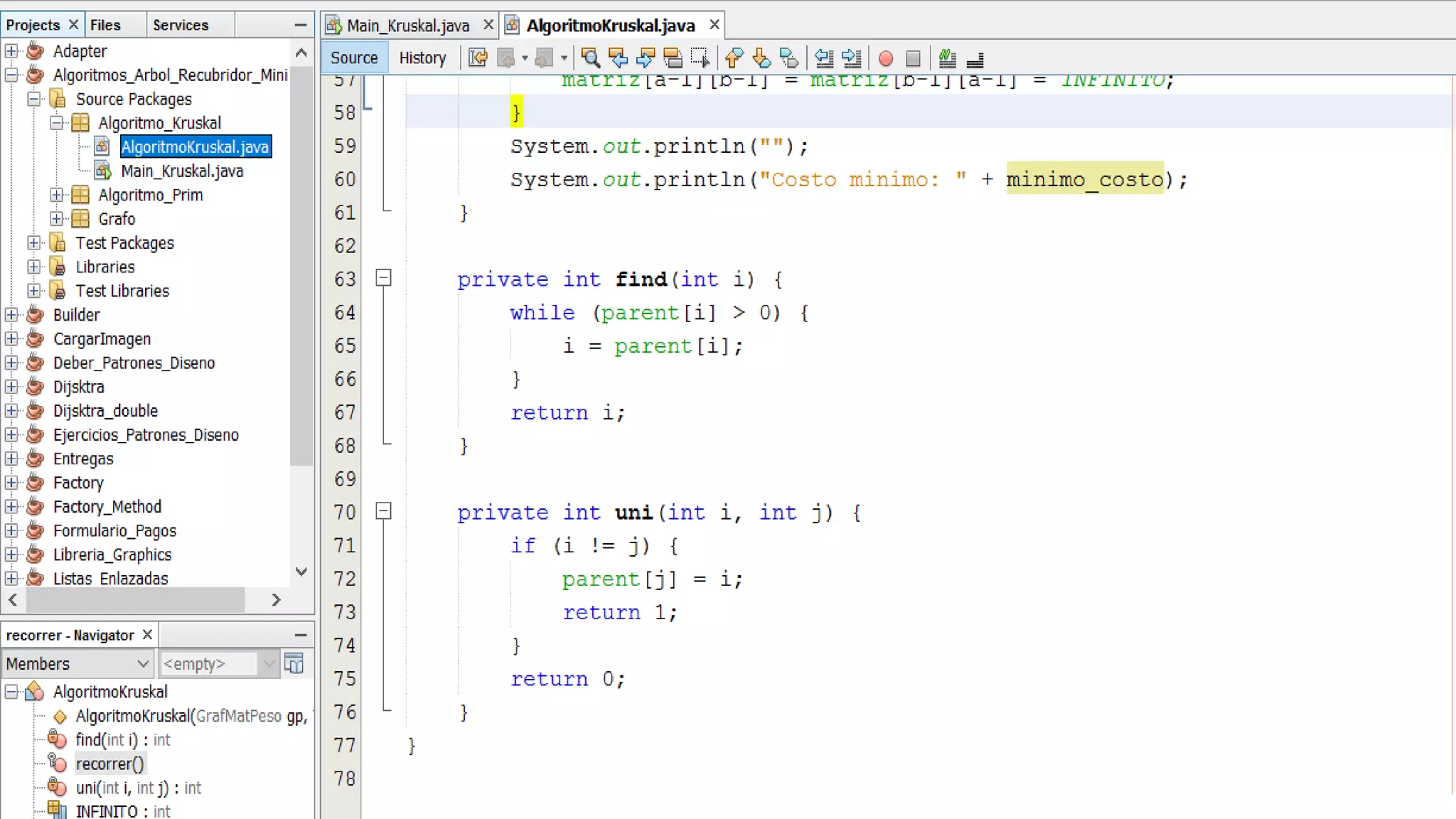
Task: Click the Find Selection magnifier icon
Action: [589, 58]
